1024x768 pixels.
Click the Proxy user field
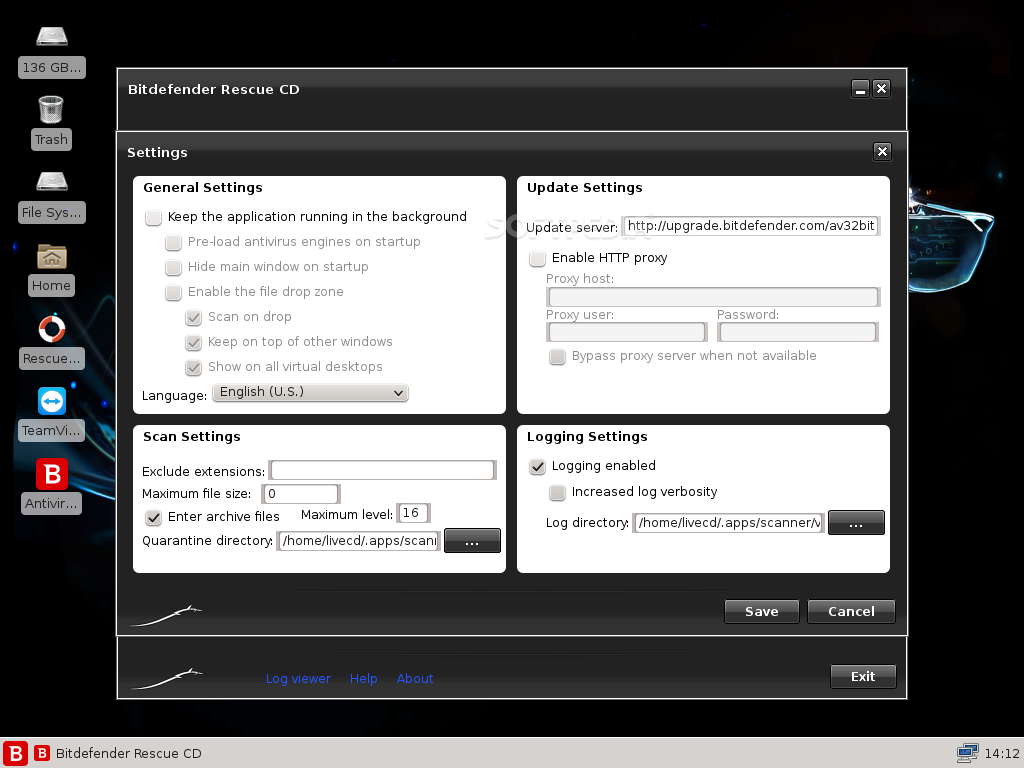(x=627, y=332)
